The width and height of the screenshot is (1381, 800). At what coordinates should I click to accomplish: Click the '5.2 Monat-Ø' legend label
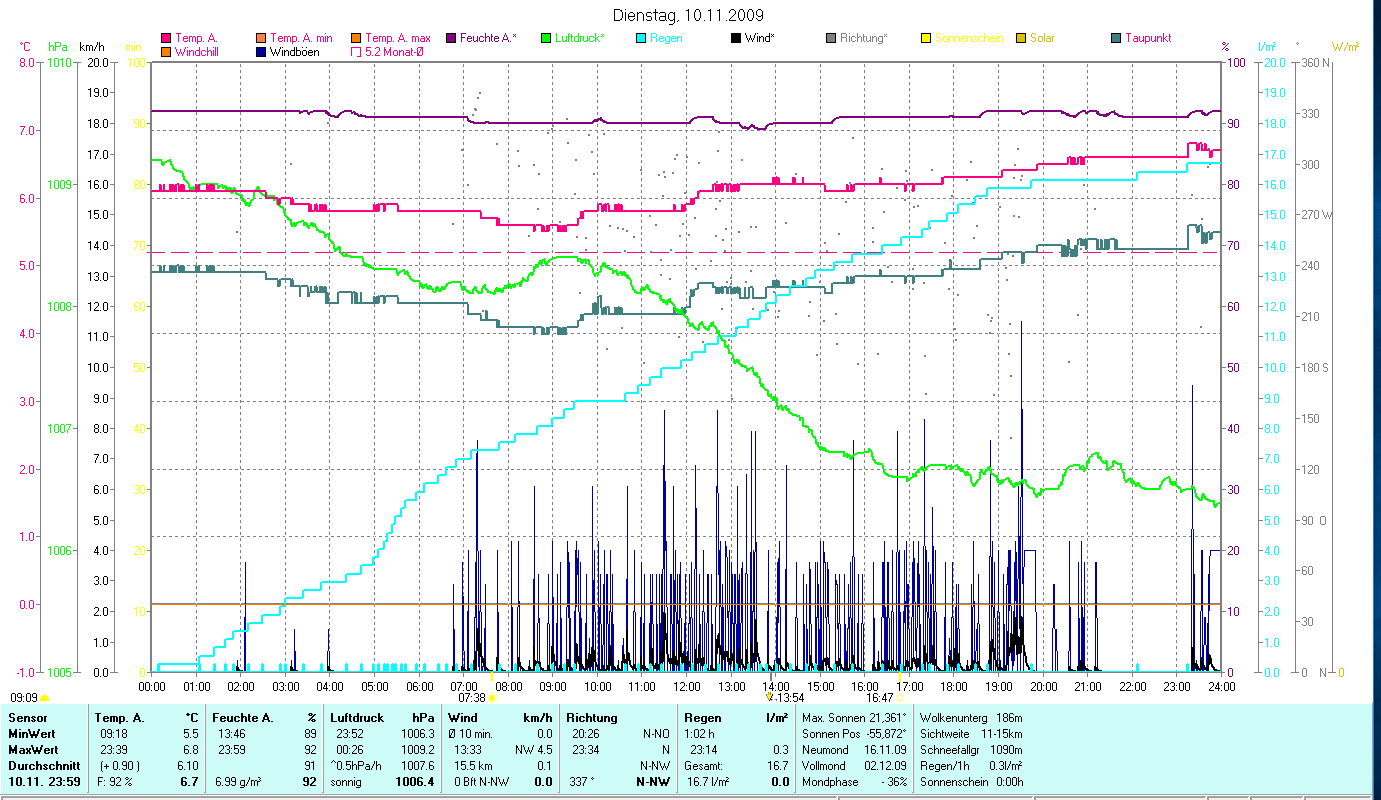pyautogui.click(x=394, y=51)
